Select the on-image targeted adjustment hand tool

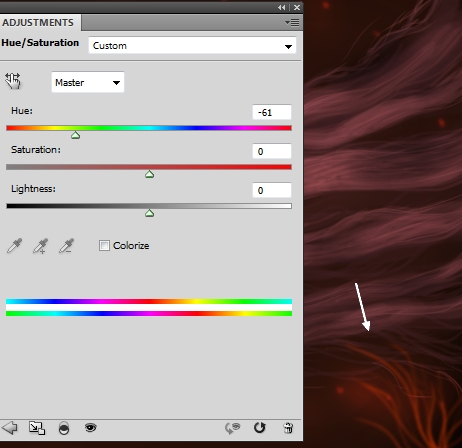[x=13, y=81]
